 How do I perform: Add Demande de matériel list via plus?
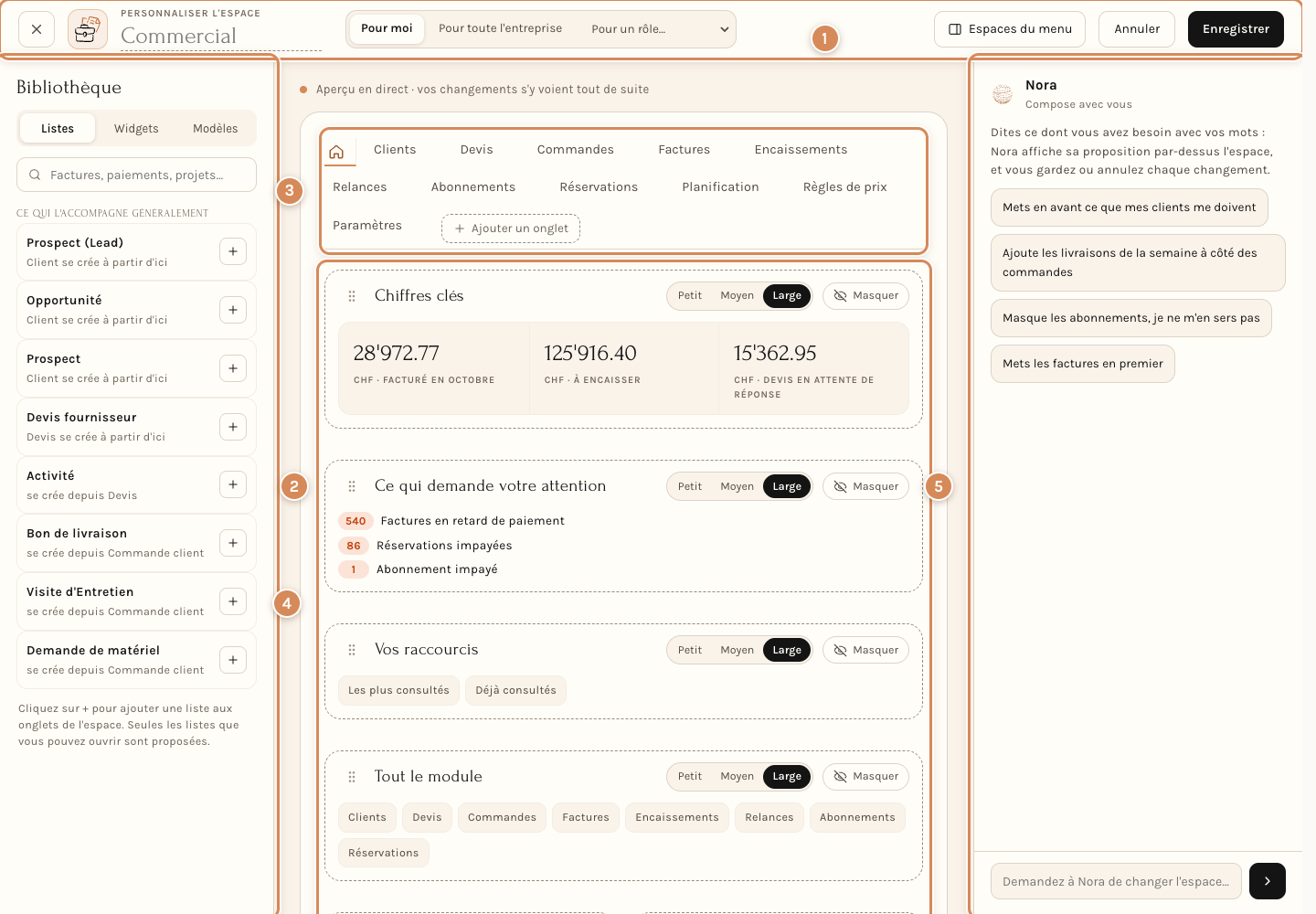(x=233, y=660)
